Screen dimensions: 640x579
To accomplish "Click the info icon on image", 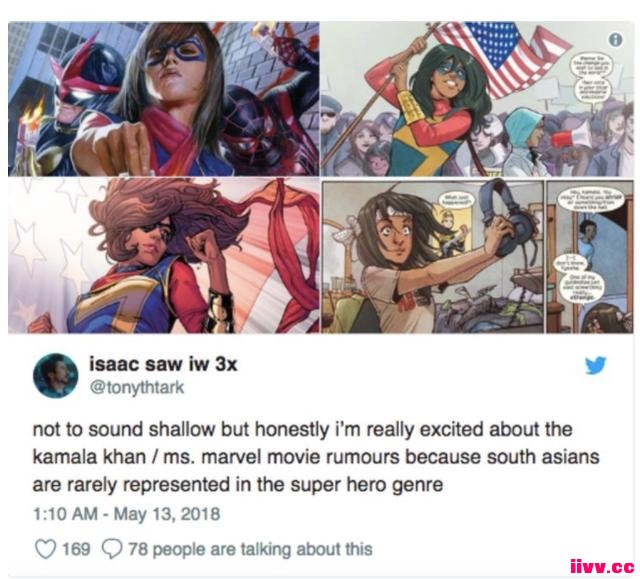I will 616,40.
